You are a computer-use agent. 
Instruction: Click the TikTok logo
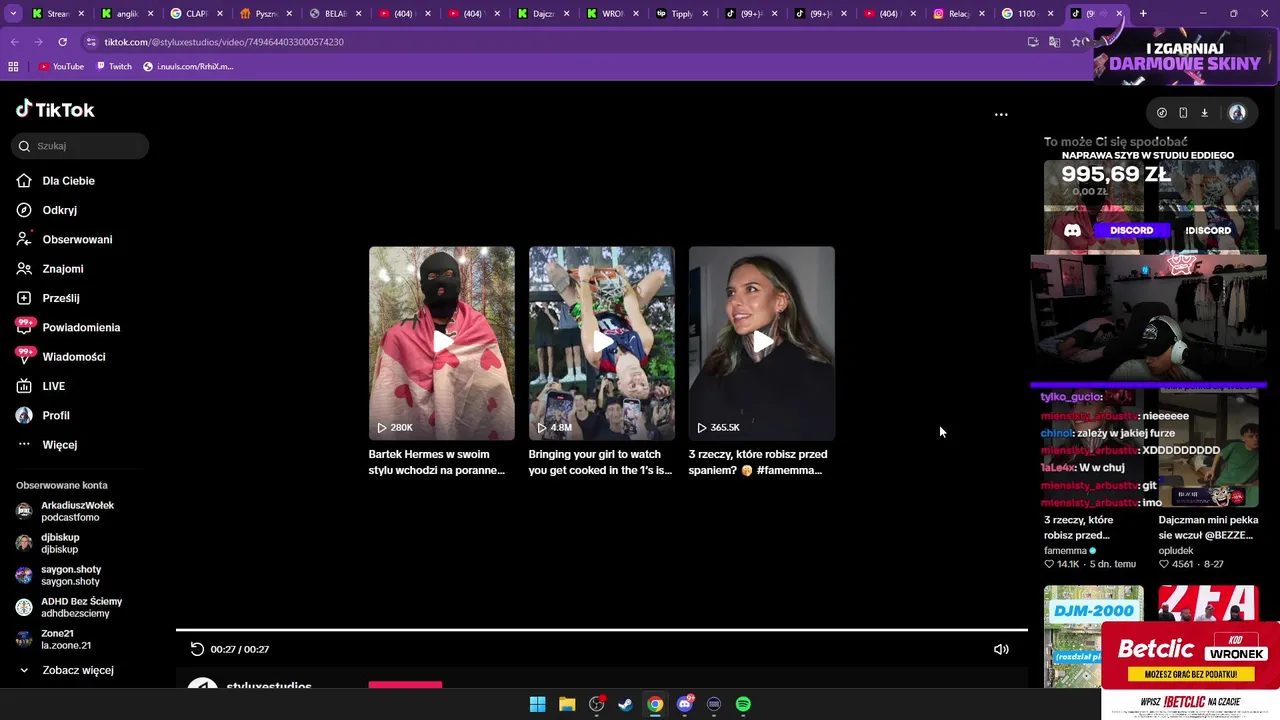(55, 109)
